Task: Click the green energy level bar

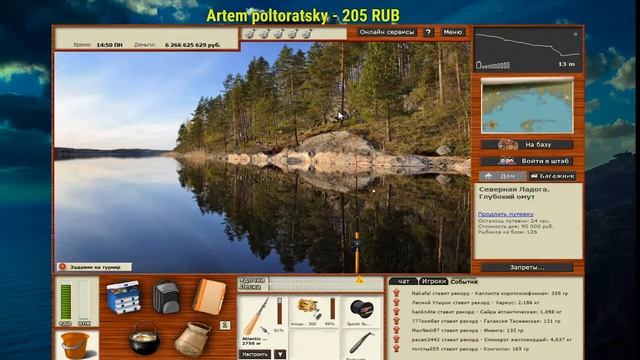Action: (x=66, y=302)
